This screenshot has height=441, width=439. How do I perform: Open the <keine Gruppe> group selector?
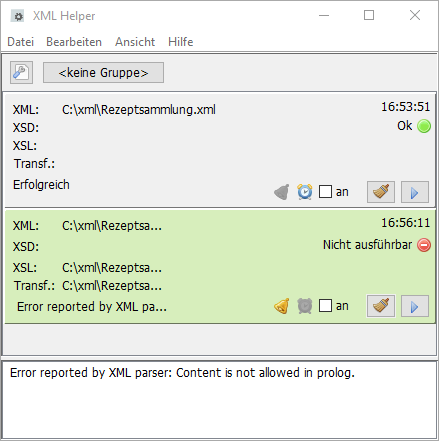103,72
